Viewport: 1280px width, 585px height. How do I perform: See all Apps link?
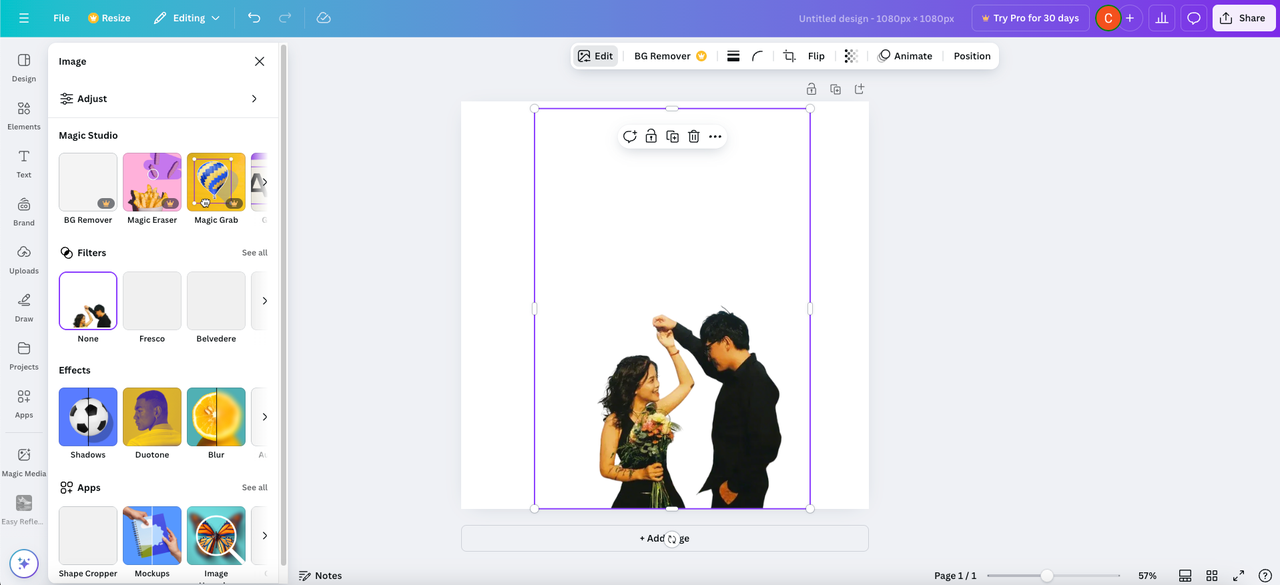(254, 488)
